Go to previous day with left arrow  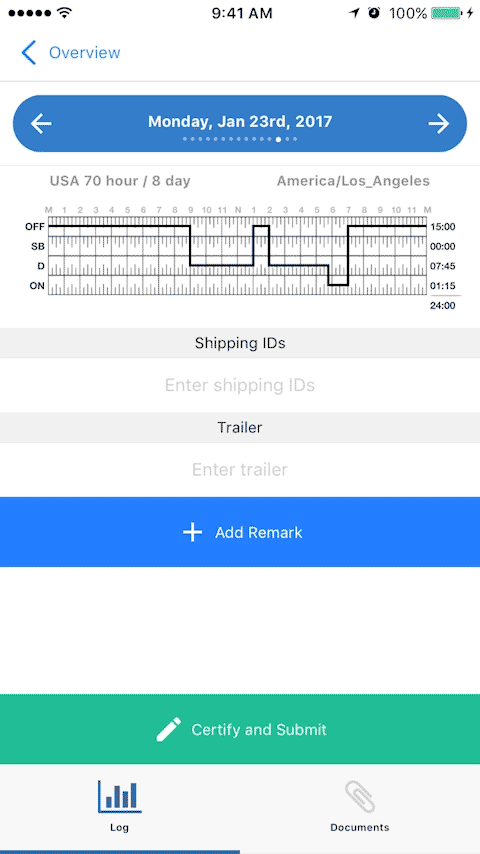[41, 124]
